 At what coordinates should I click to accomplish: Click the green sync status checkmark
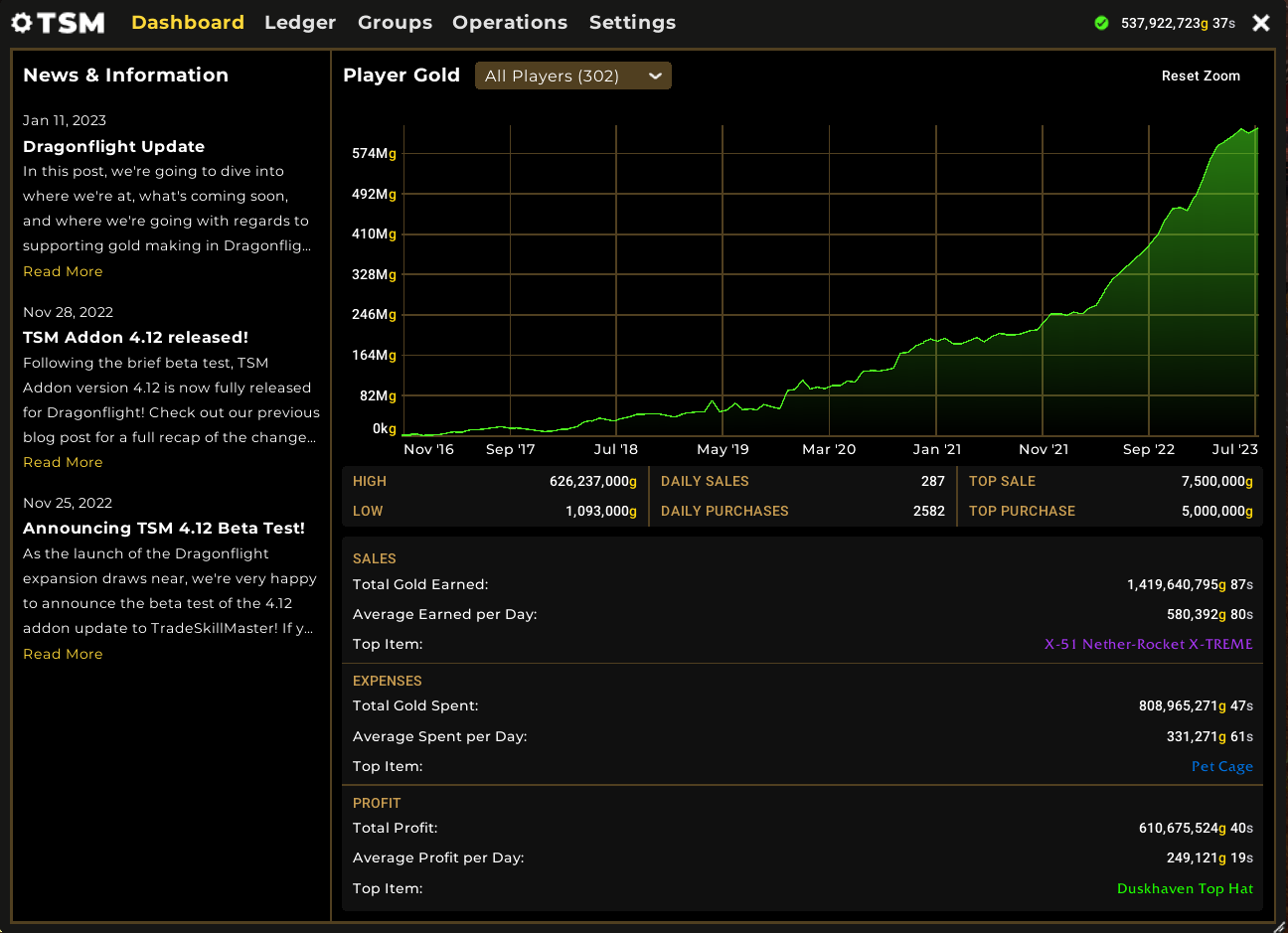pyautogui.click(x=1101, y=22)
